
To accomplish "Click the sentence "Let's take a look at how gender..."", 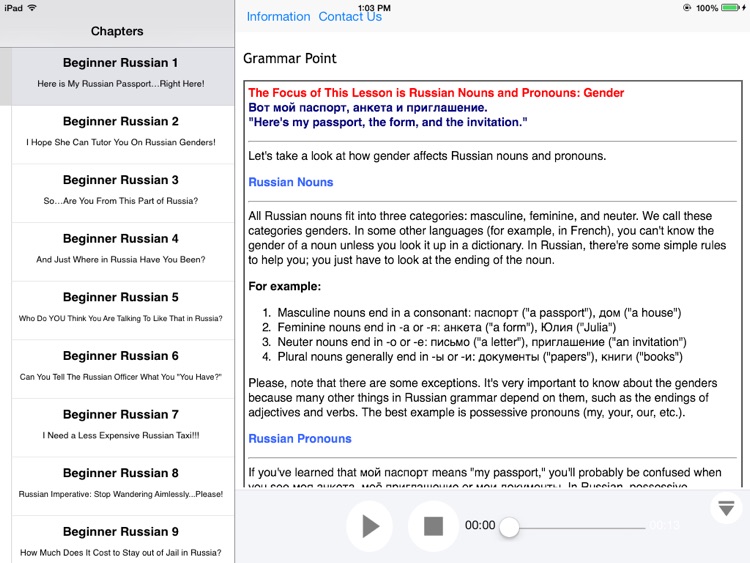I will tap(427, 156).
